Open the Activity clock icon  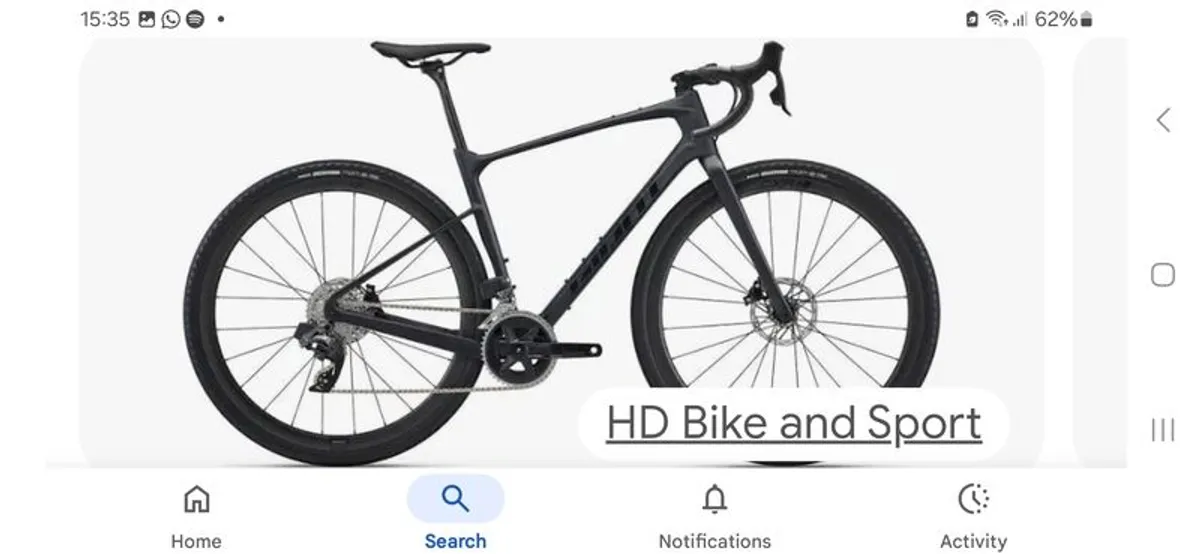point(973,498)
